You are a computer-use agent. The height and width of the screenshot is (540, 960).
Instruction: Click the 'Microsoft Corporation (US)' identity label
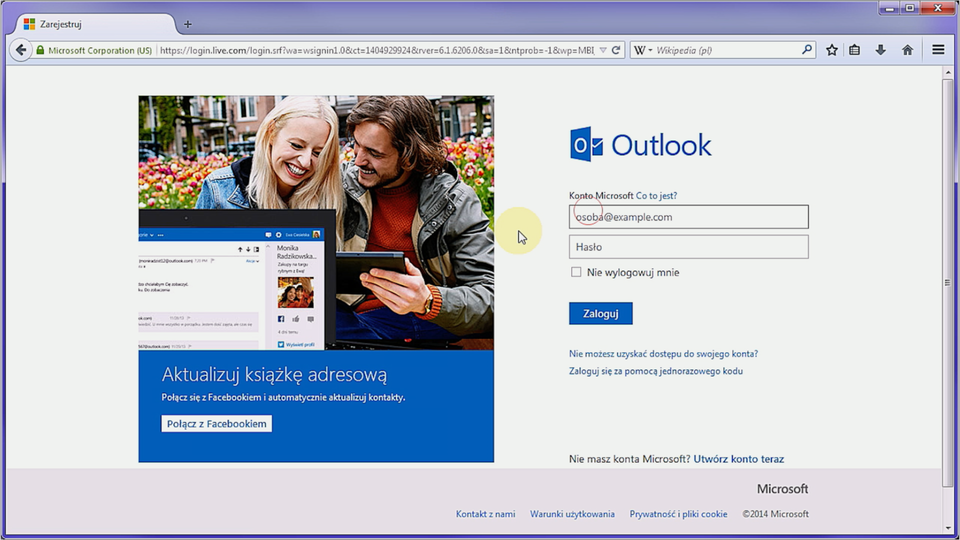100,50
